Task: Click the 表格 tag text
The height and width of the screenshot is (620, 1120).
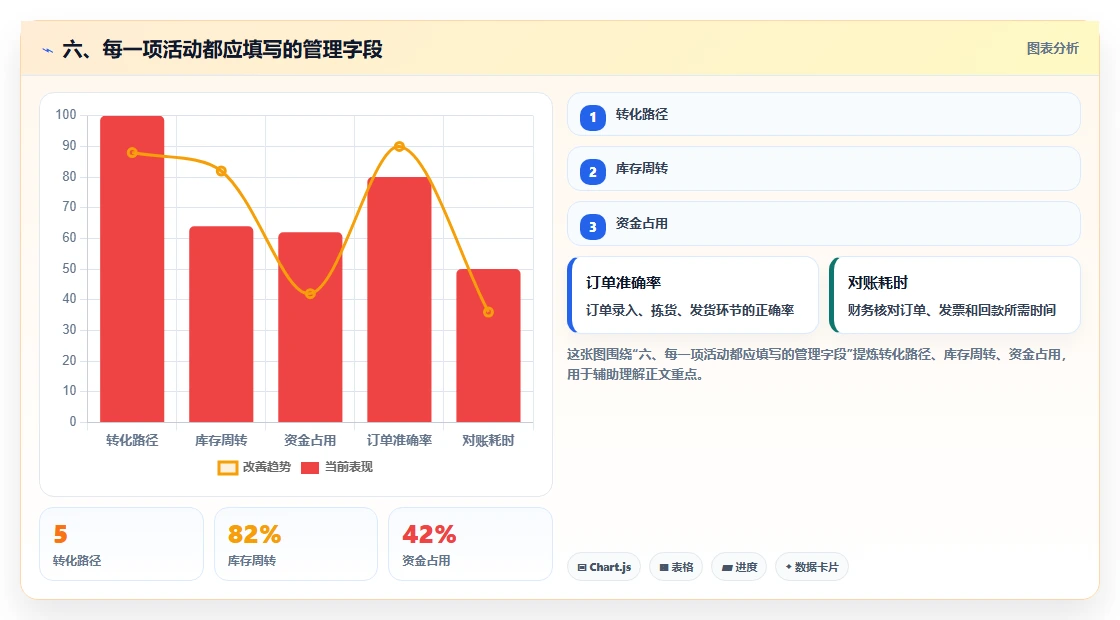Action: [x=682, y=567]
